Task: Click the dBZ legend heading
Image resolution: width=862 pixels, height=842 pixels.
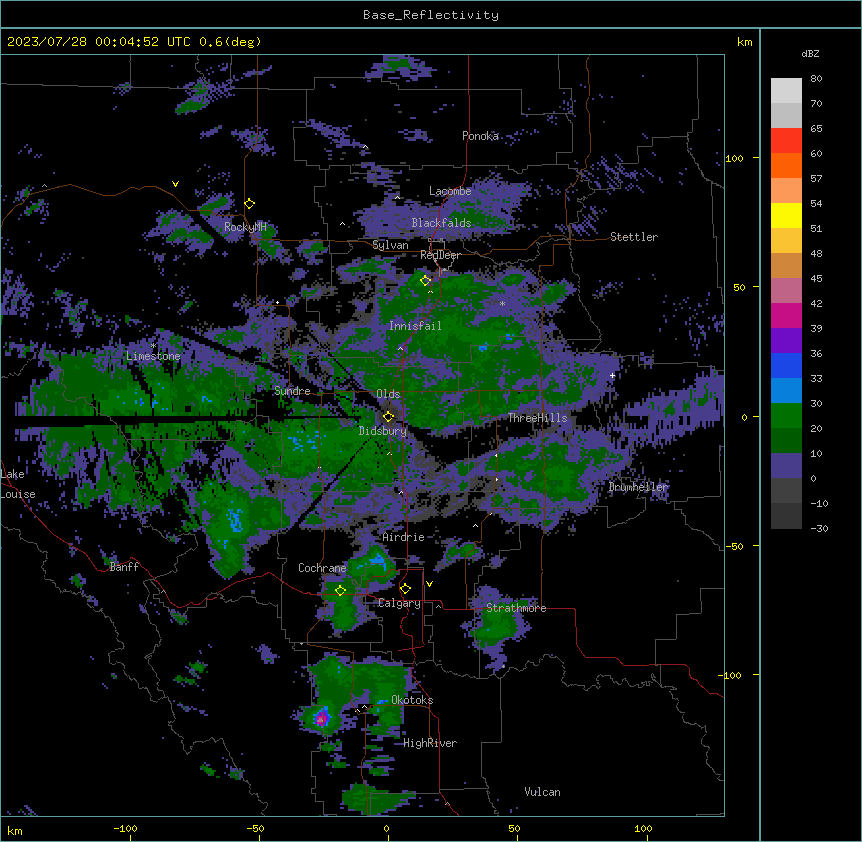Action: (810, 53)
